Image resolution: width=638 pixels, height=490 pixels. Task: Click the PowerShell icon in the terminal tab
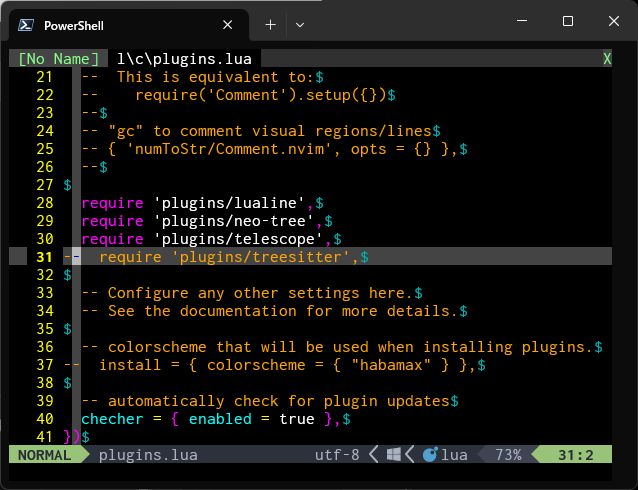point(28,24)
